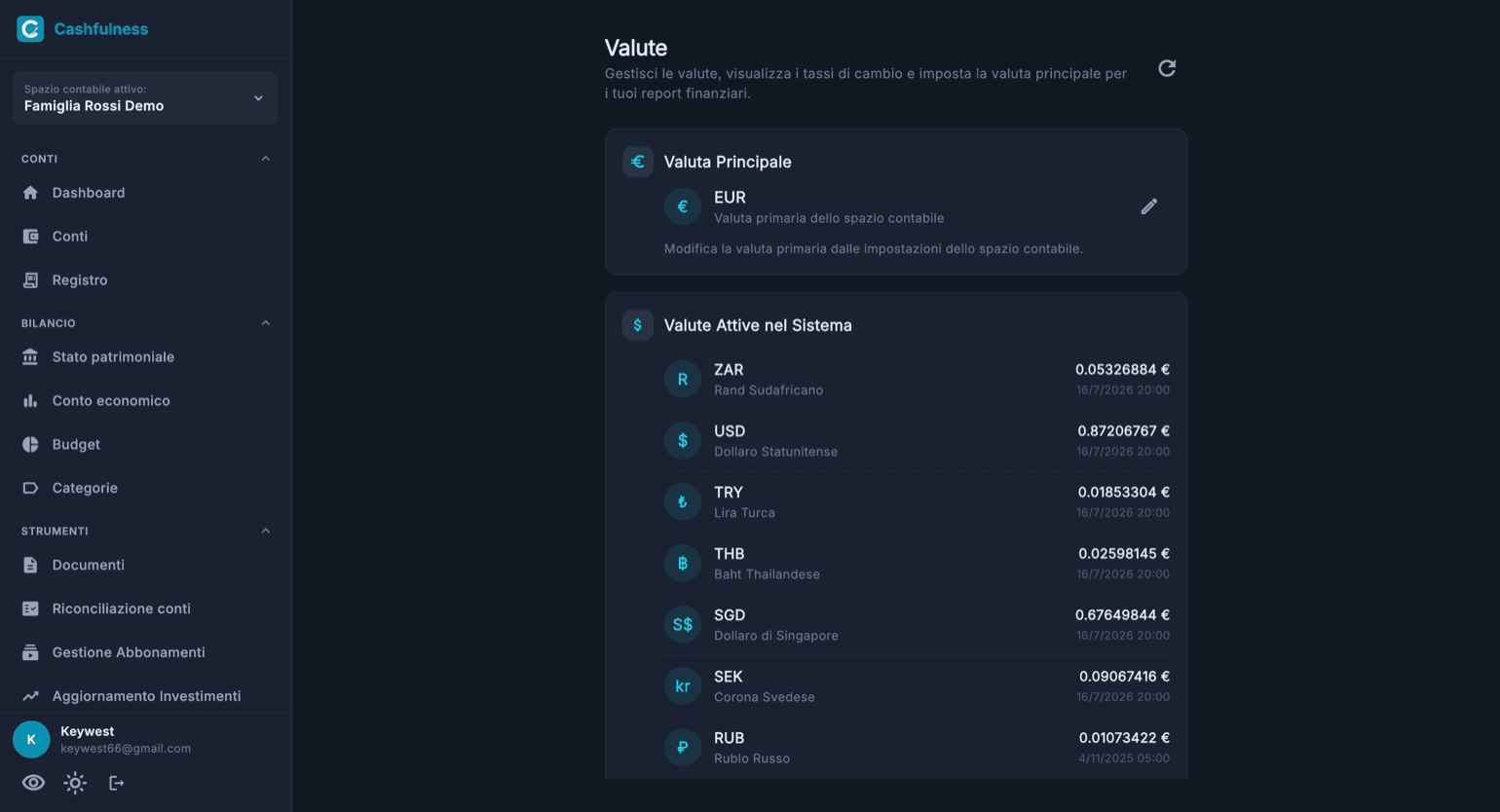Click the ZAR rand currency icon
This screenshot has width=1500, height=812.
683,380
